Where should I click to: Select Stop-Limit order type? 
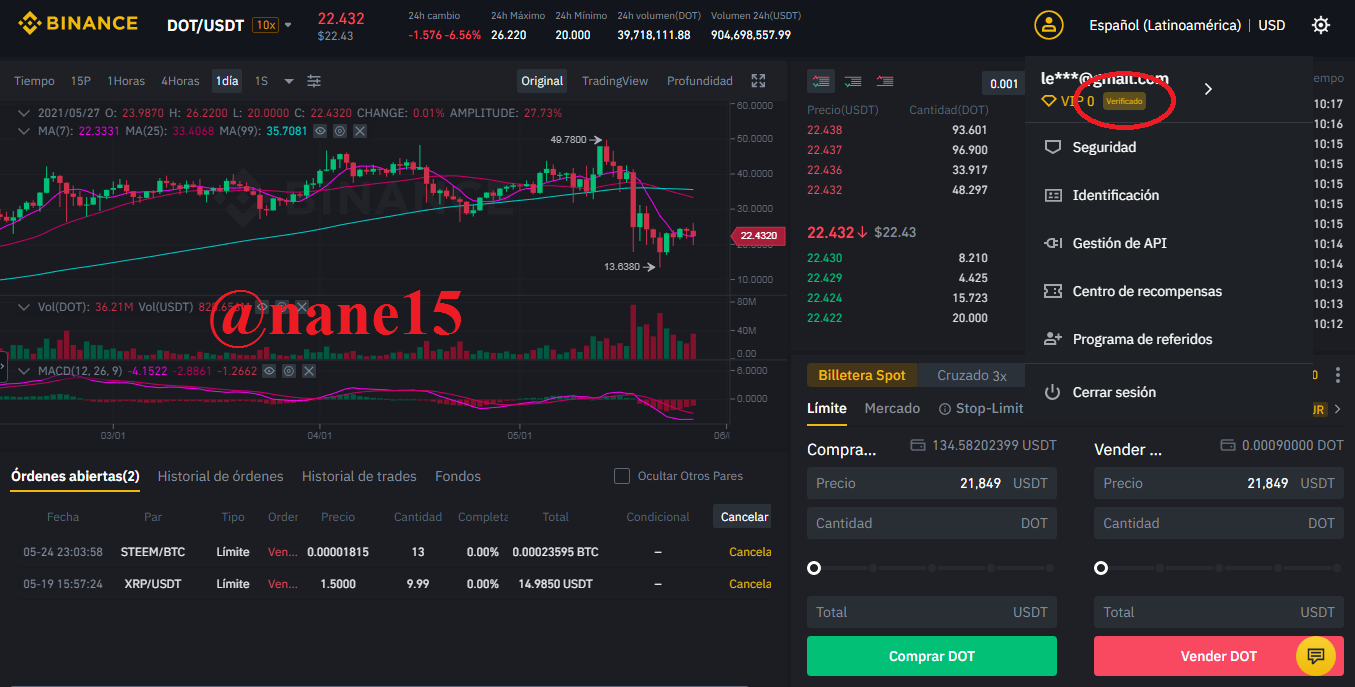[x=989, y=408]
